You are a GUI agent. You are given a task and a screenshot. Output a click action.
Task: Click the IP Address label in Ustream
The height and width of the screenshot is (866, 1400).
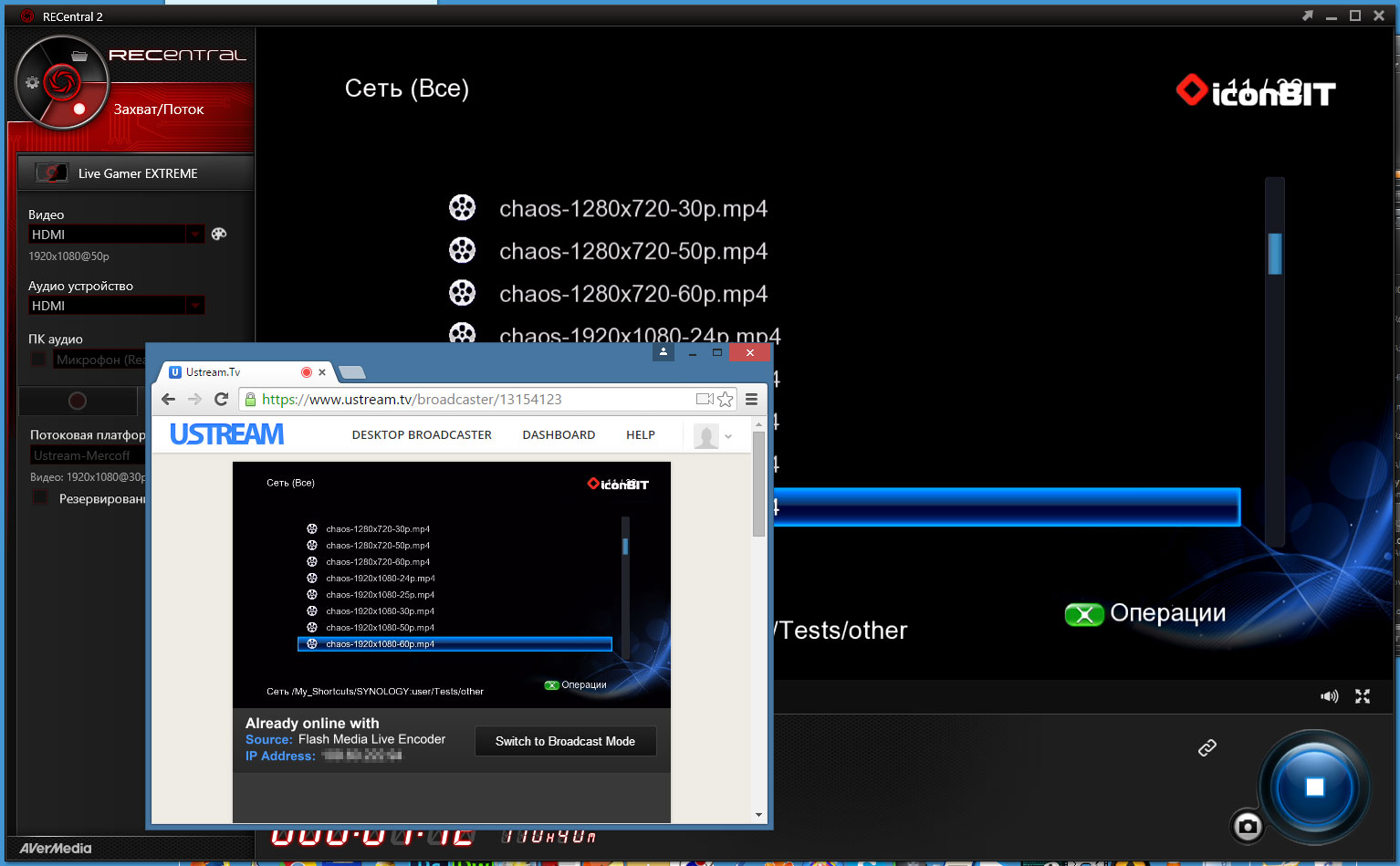pos(280,756)
